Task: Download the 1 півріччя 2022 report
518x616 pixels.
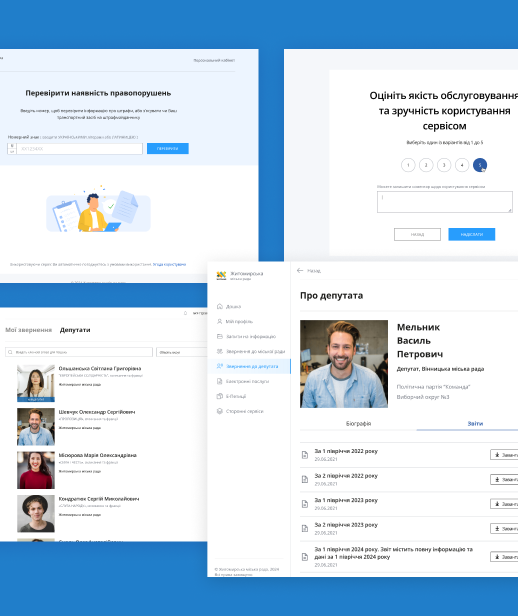Action: [x=504, y=455]
